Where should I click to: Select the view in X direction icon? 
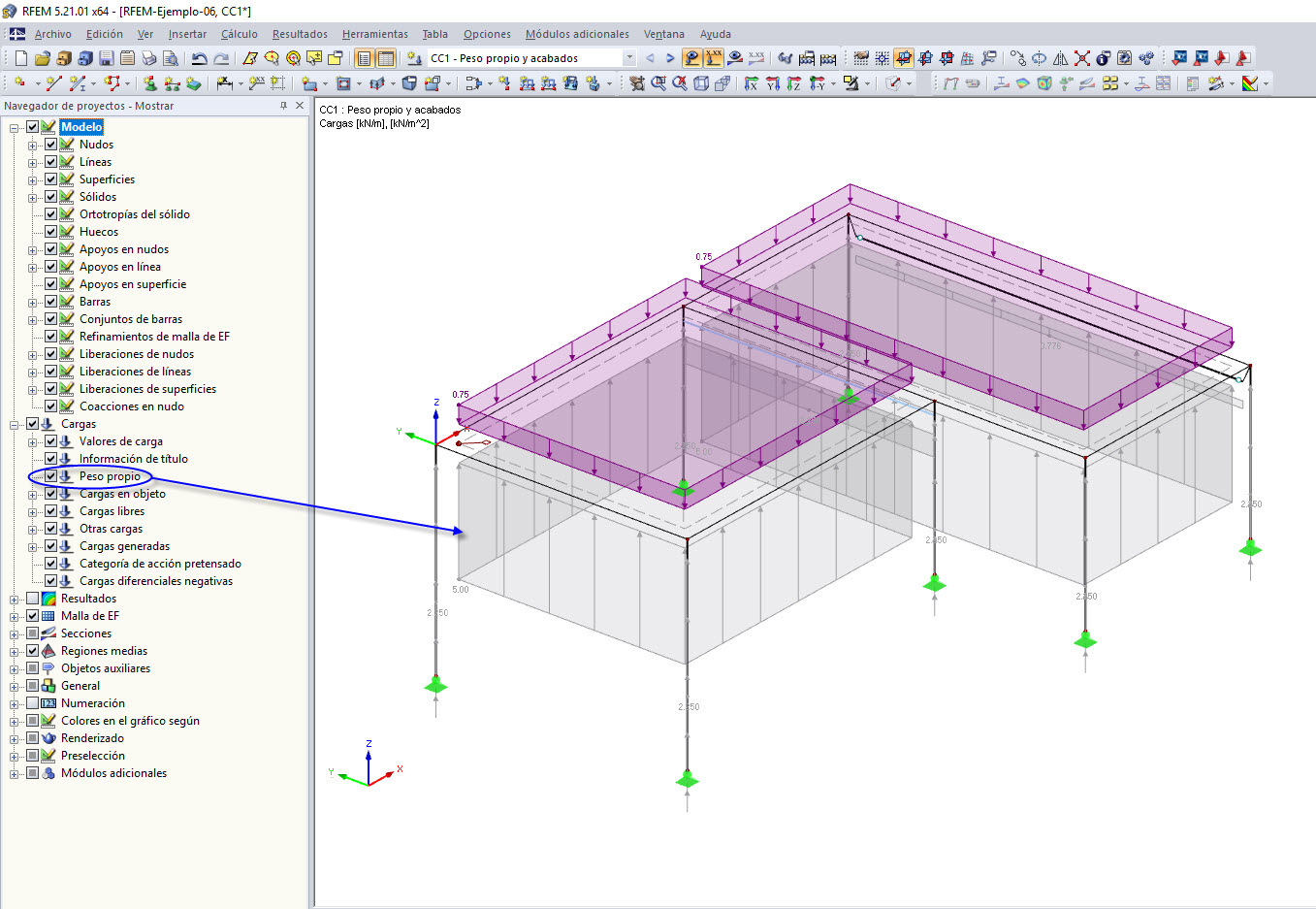[x=751, y=83]
